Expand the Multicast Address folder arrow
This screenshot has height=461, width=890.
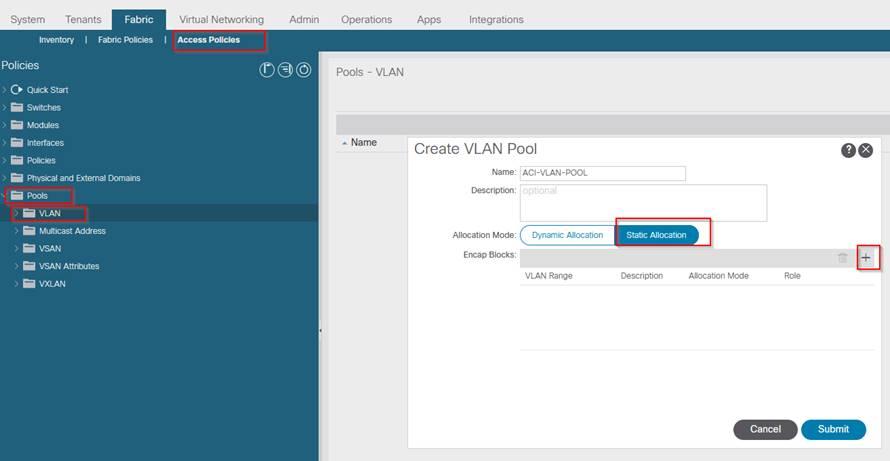pyautogui.click(x=16, y=230)
